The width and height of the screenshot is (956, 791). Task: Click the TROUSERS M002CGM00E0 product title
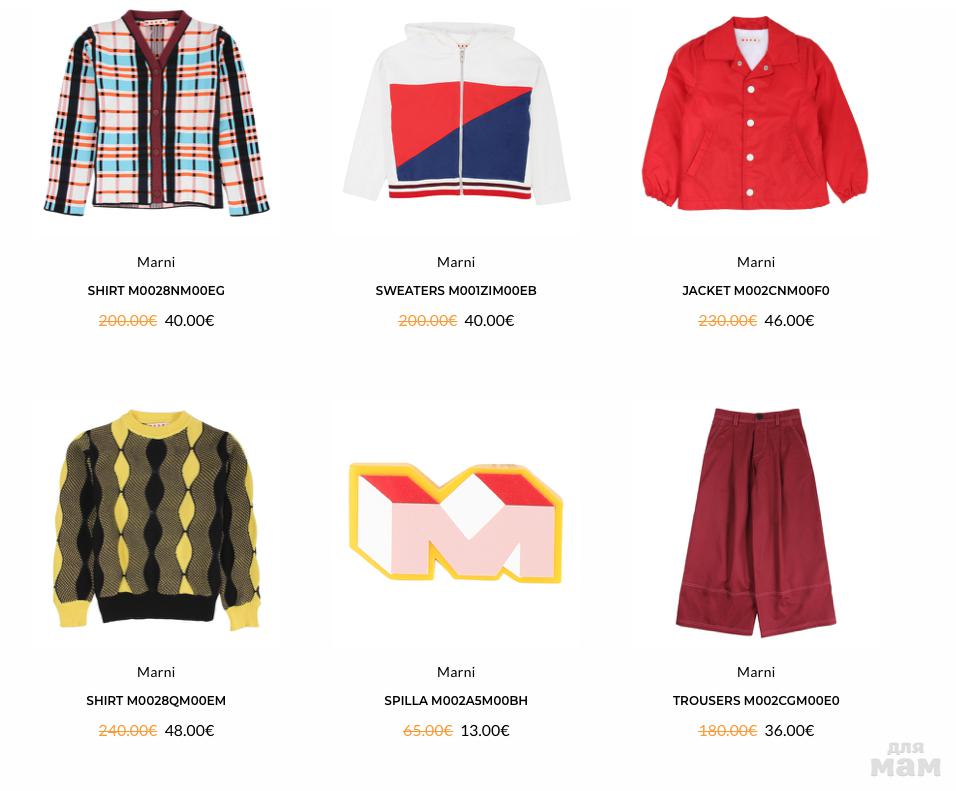(756, 701)
